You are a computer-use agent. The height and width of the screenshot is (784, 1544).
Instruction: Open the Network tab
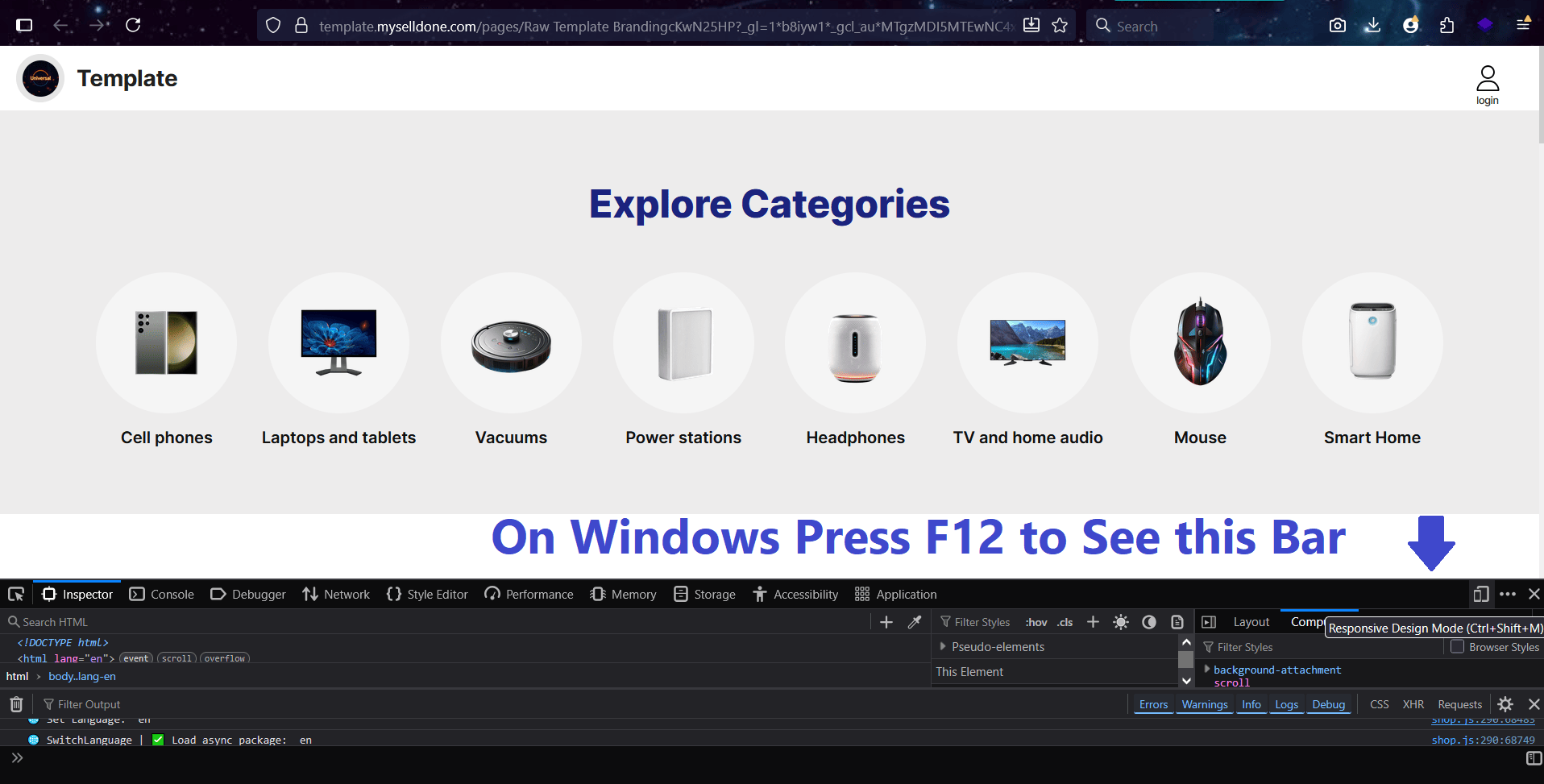336,595
